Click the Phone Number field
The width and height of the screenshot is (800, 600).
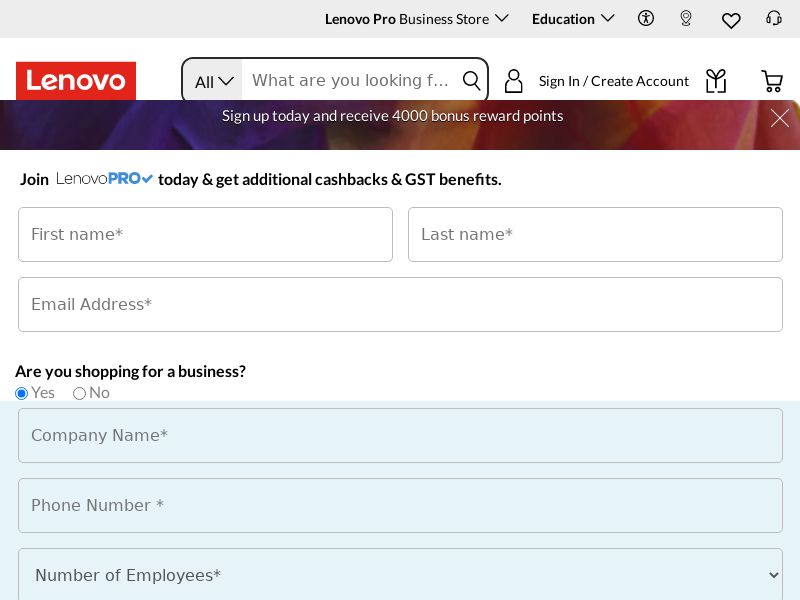400,505
